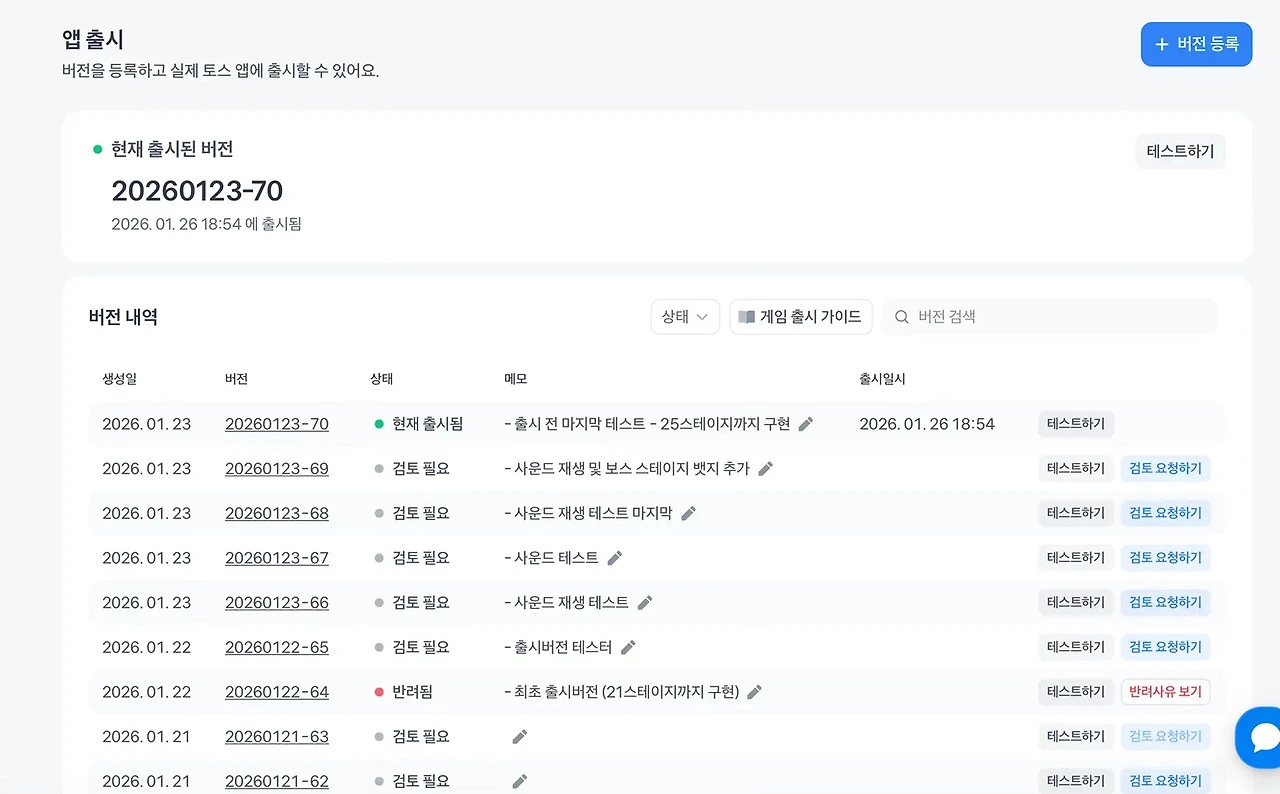Click the large 20260123-70 version heading
The height and width of the screenshot is (794, 1280).
point(197,190)
